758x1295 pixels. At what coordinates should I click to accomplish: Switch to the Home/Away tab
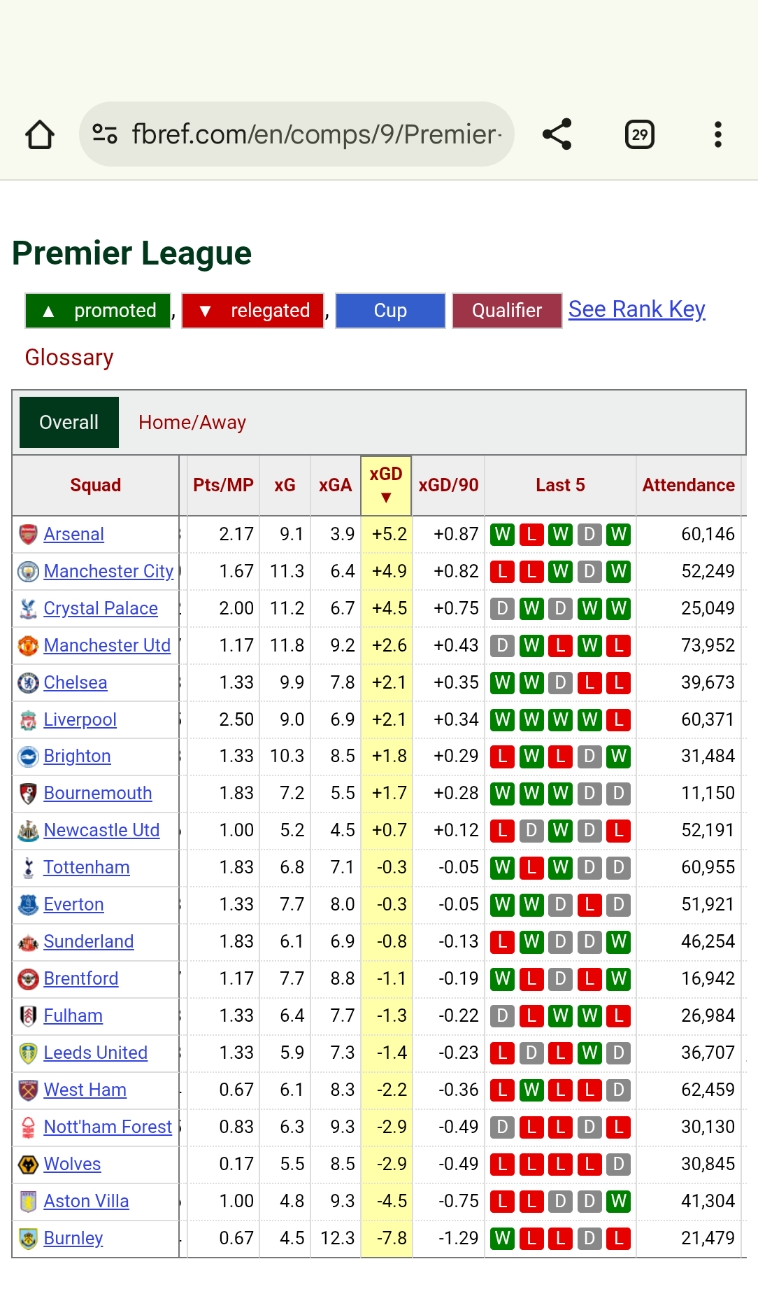click(192, 422)
